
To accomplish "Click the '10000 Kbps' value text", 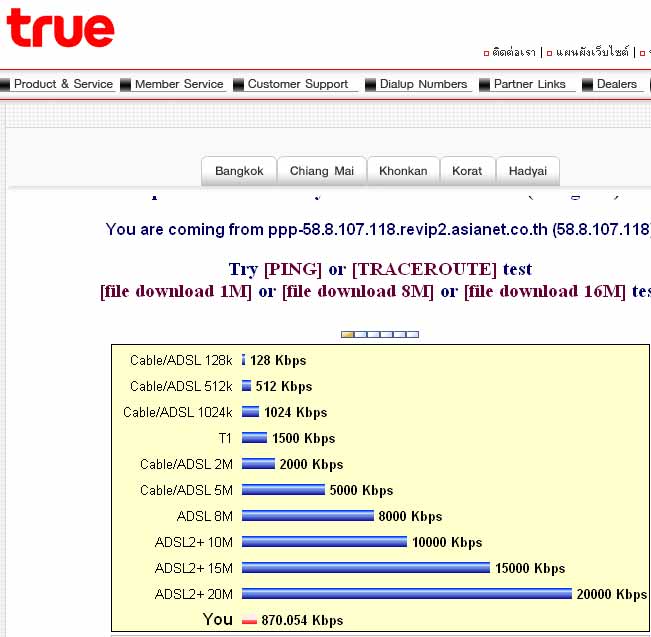I will [447, 542].
